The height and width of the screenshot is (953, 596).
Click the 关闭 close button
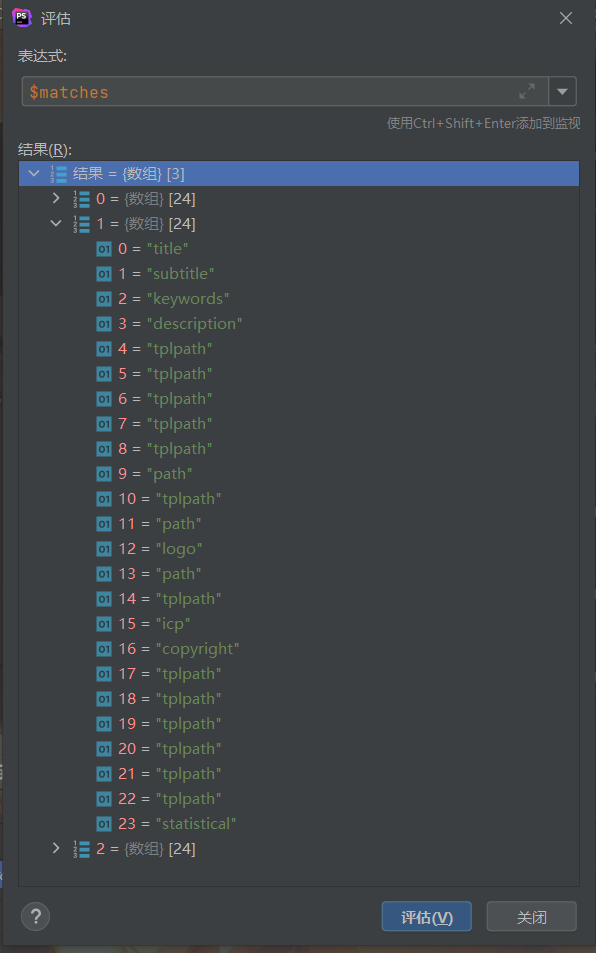pyautogui.click(x=532, y=917)
